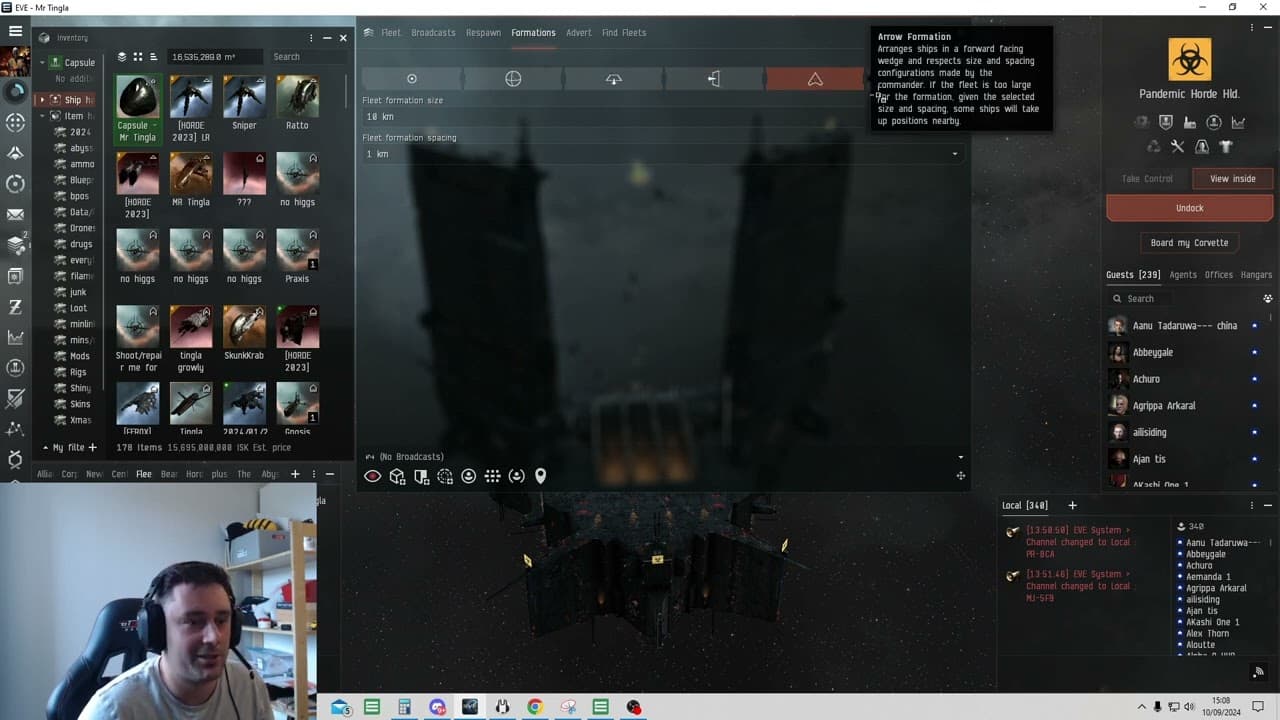Select the Take Control button
The image size is (1280, 720).
1147,179
